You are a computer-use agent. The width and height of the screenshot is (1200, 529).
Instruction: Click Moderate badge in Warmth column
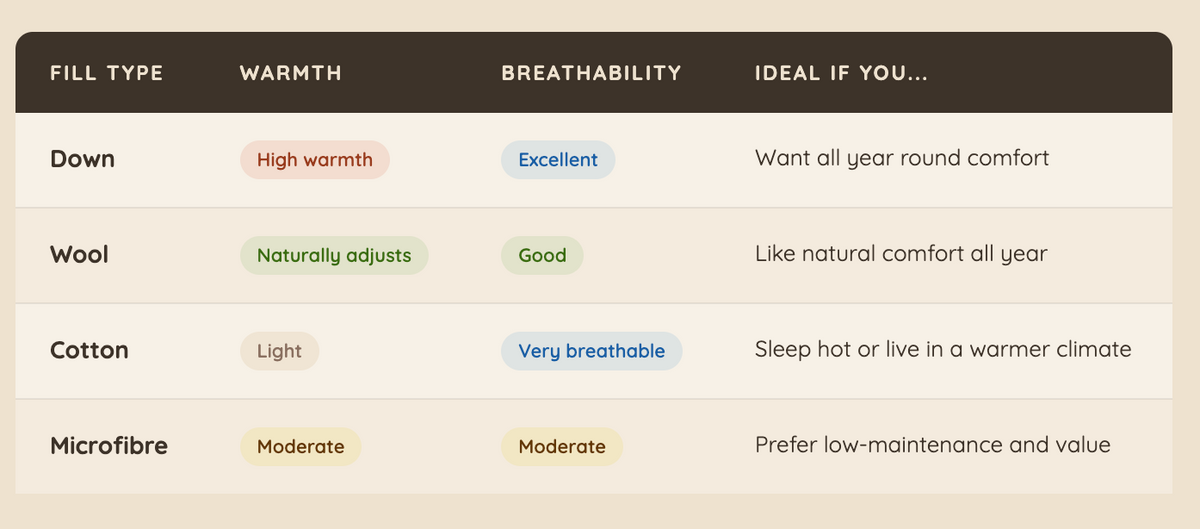coord(300,446)
